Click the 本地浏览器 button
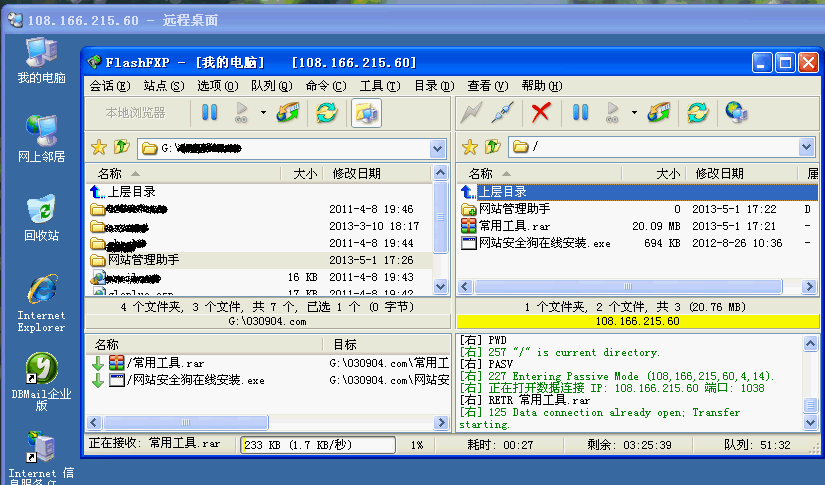This screenshot has width=825, height=485. (x=136, y=113)
